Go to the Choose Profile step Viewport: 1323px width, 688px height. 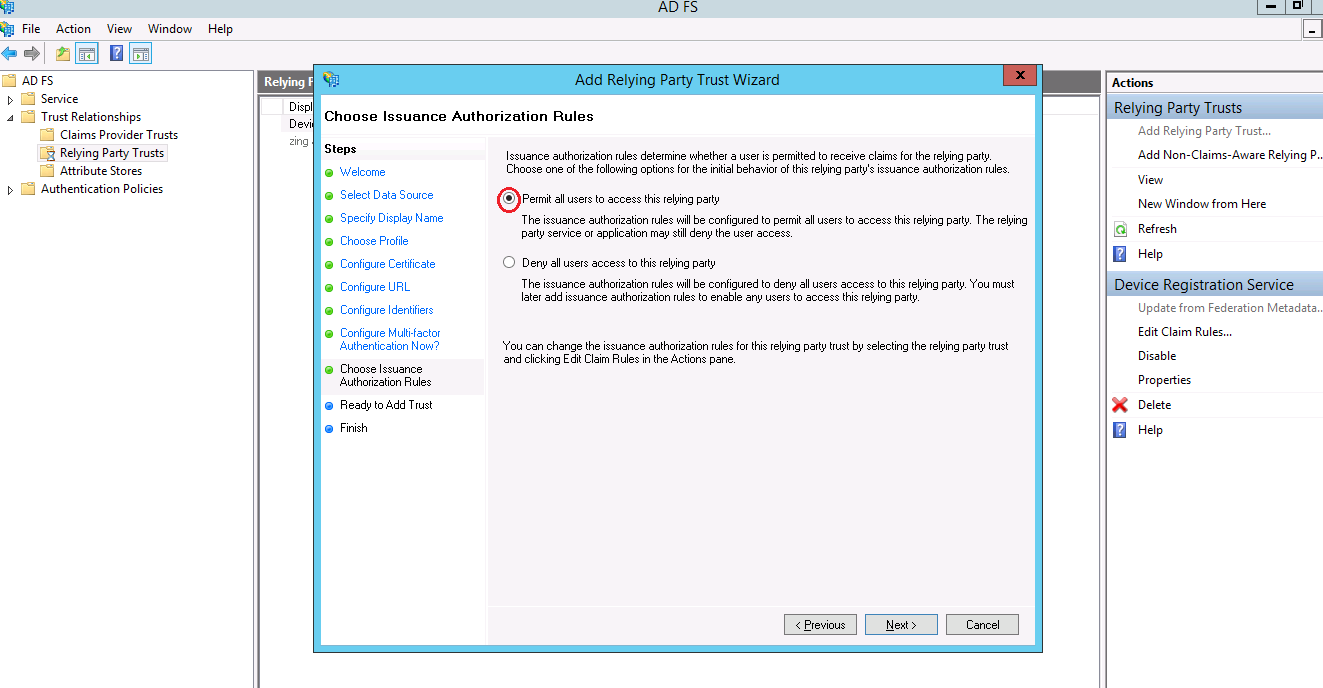click(374, 241)
